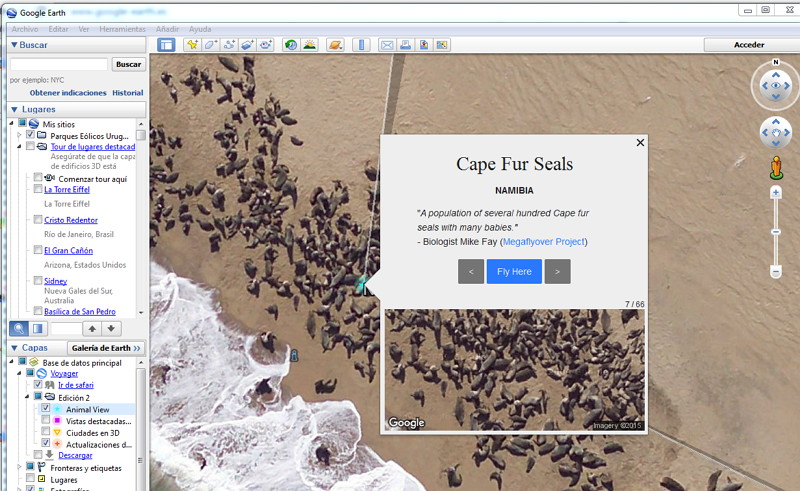This screenshot has width=800, height=491.
Task: Open the planet switcher icon
Action: (335, 45)
